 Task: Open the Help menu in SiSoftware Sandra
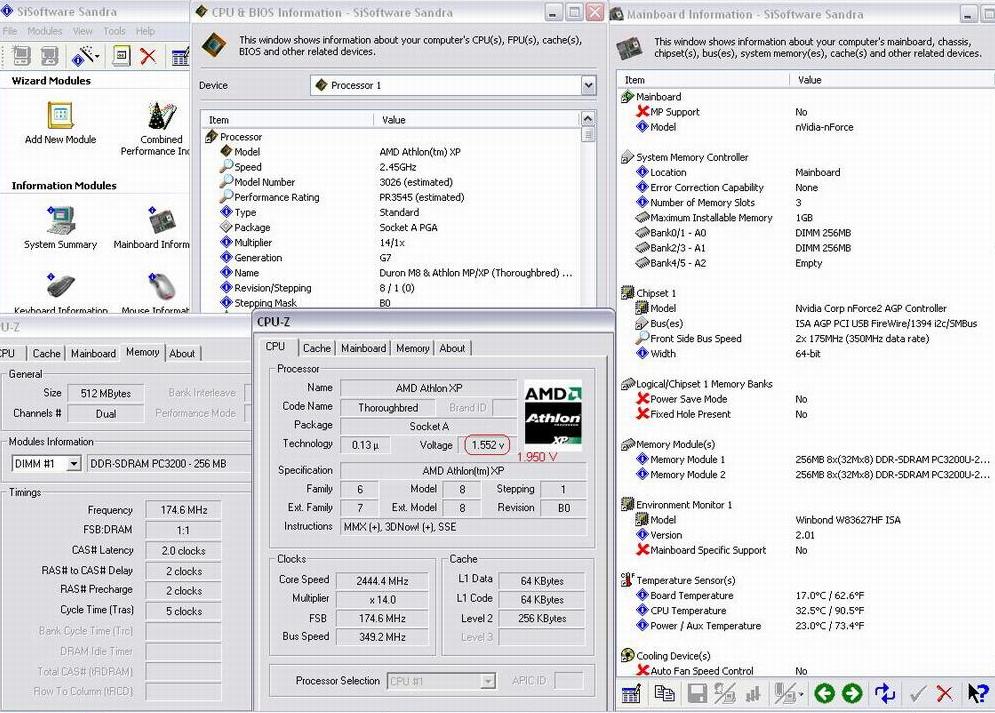tap(145, 30)
